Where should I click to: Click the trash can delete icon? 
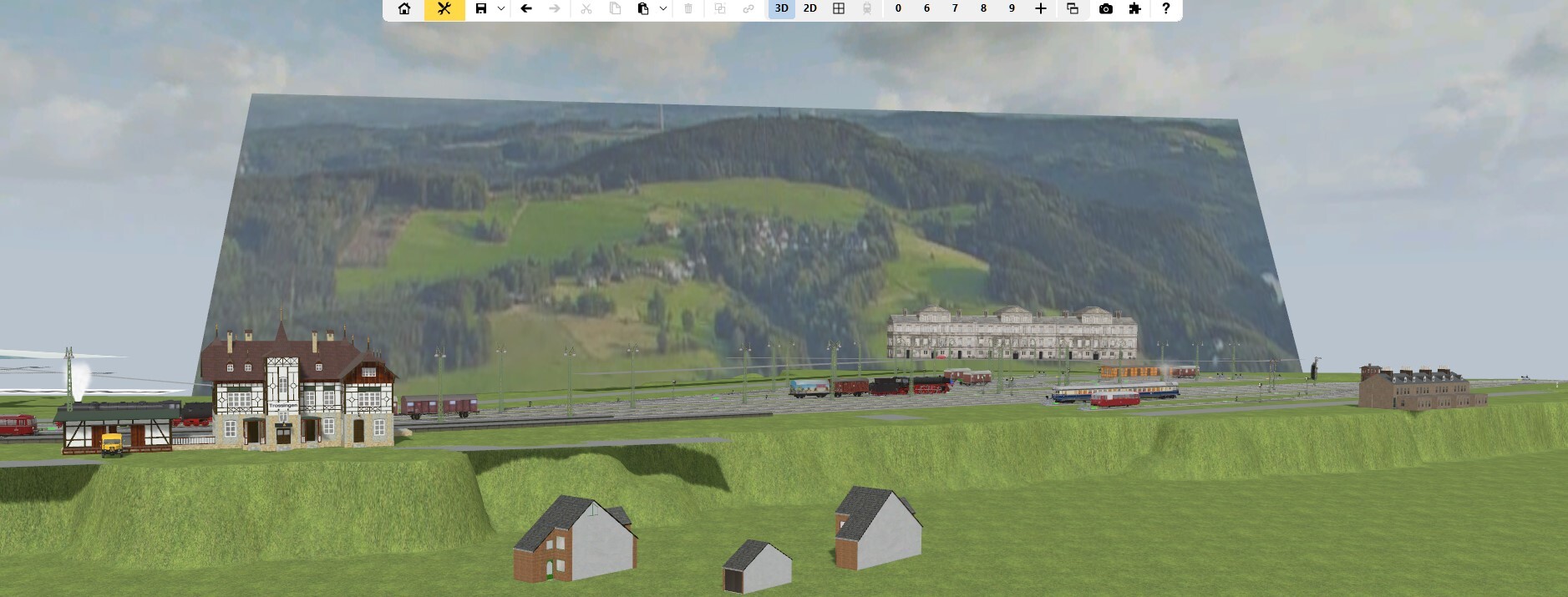tap(688, 9)
